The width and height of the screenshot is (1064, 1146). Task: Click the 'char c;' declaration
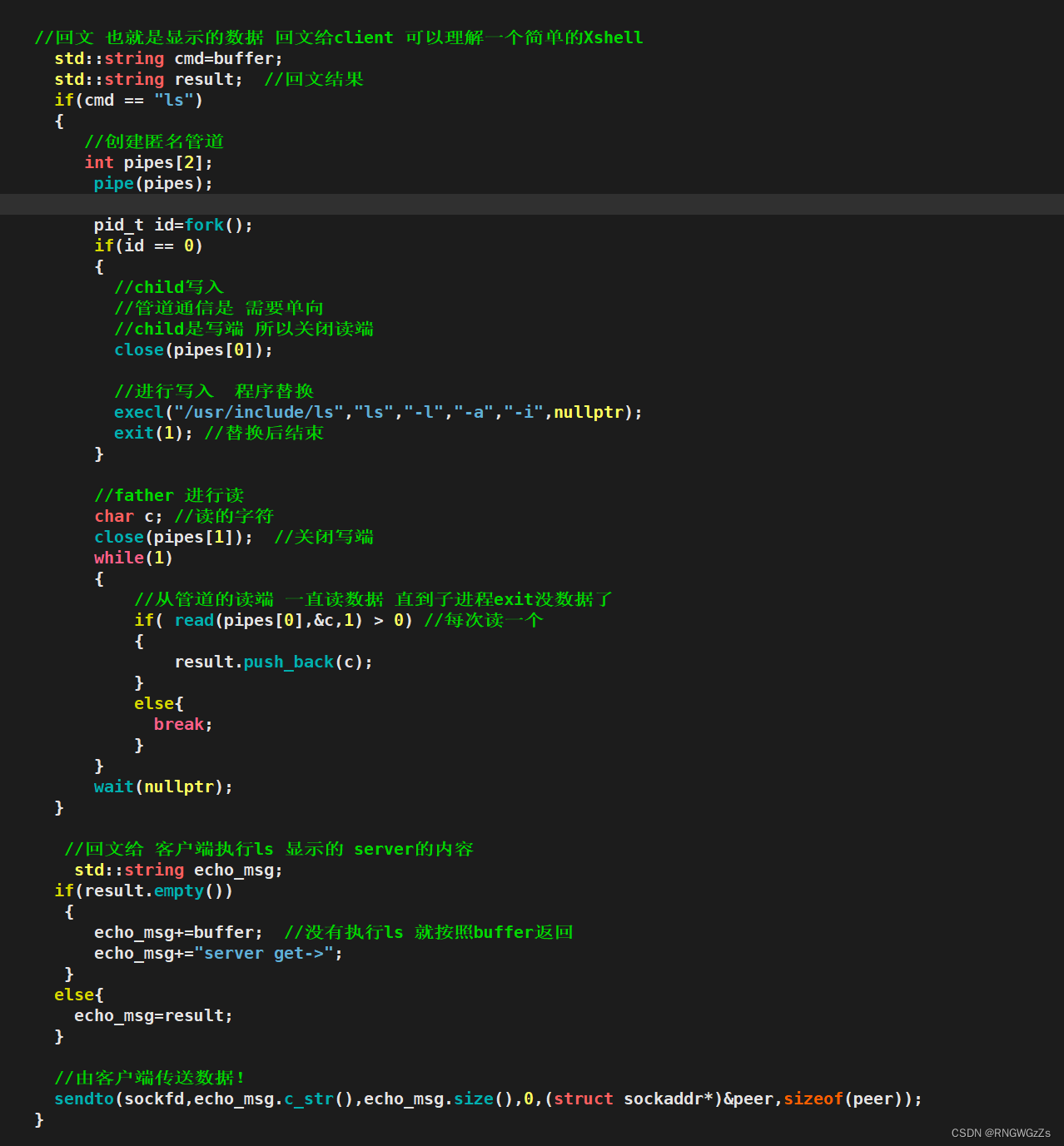pos(128,516)
